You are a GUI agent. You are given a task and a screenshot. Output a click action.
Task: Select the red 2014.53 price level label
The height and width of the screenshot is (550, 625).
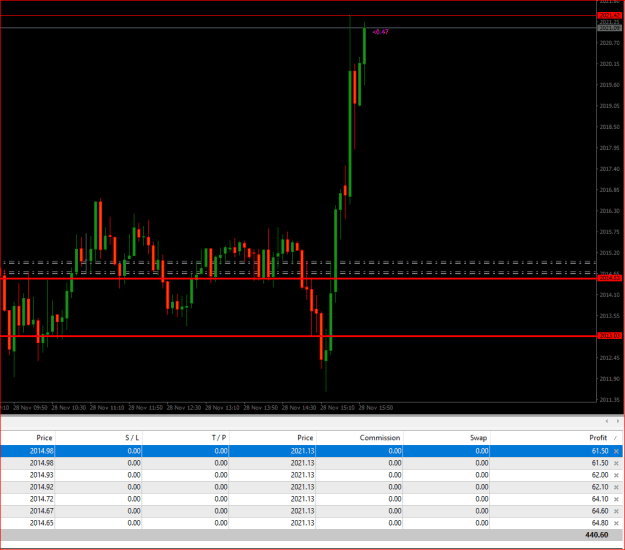coord(609,278)
